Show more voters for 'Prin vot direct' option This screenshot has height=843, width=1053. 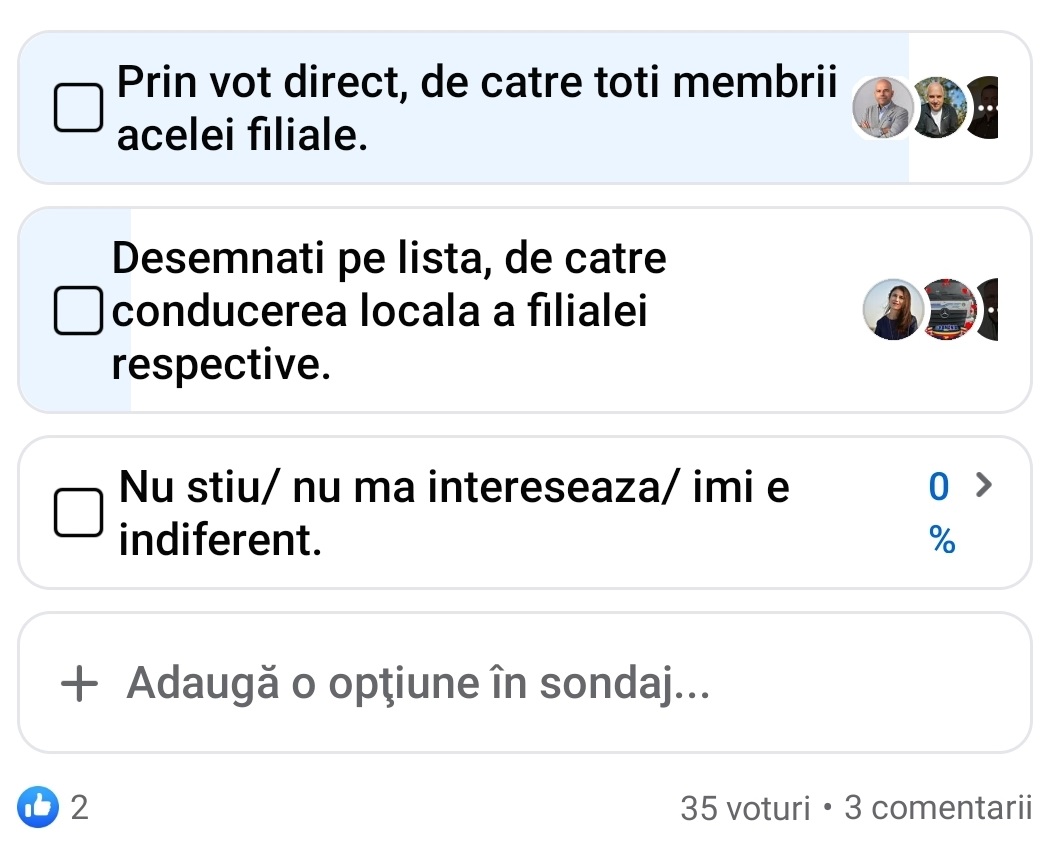pyautogui.click(x=984, y=107)
